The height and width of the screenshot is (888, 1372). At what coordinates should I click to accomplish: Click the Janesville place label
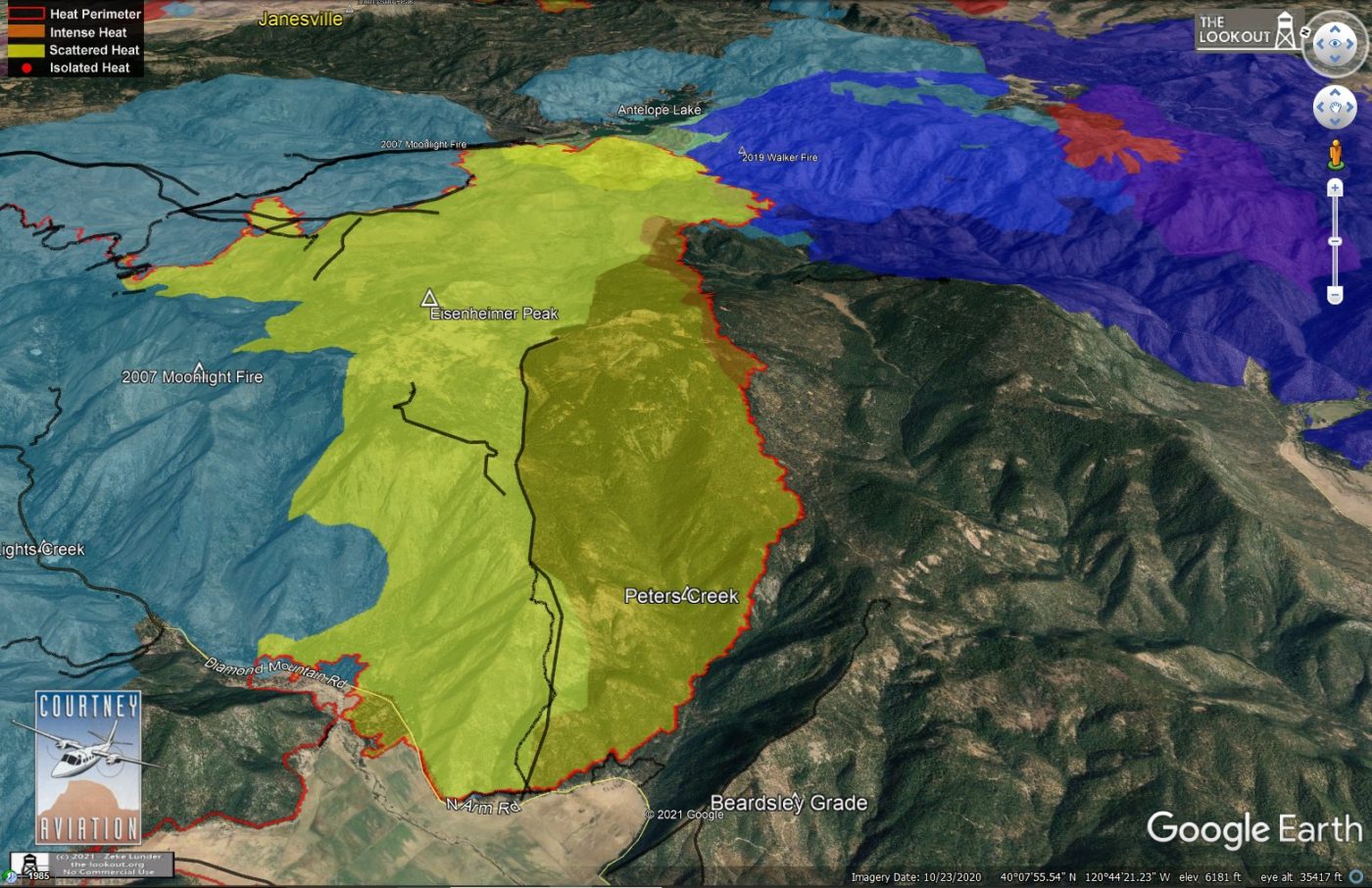(x=301, y=19)
